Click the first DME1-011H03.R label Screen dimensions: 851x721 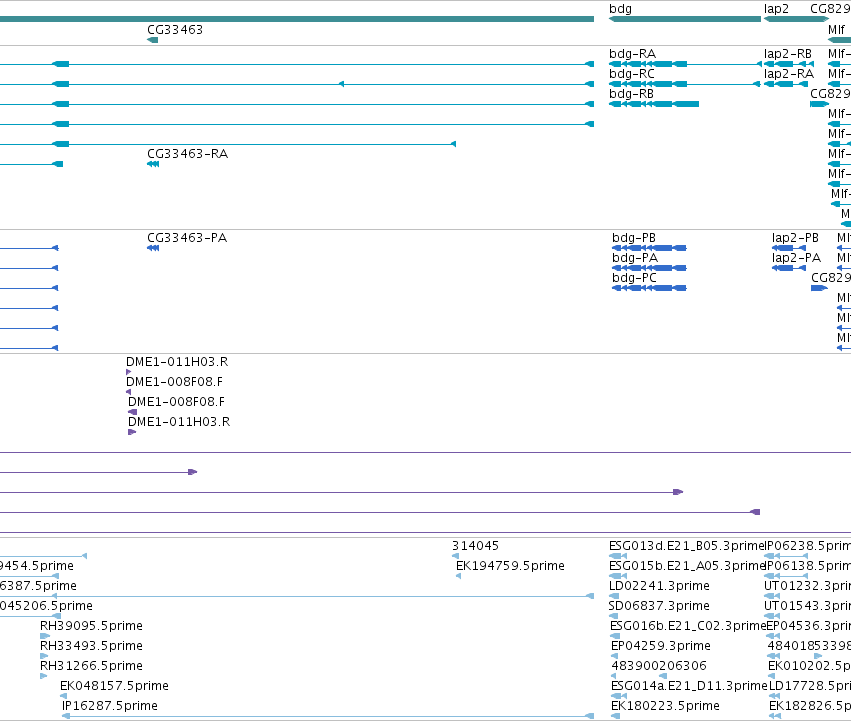click(x=177, y=362)
